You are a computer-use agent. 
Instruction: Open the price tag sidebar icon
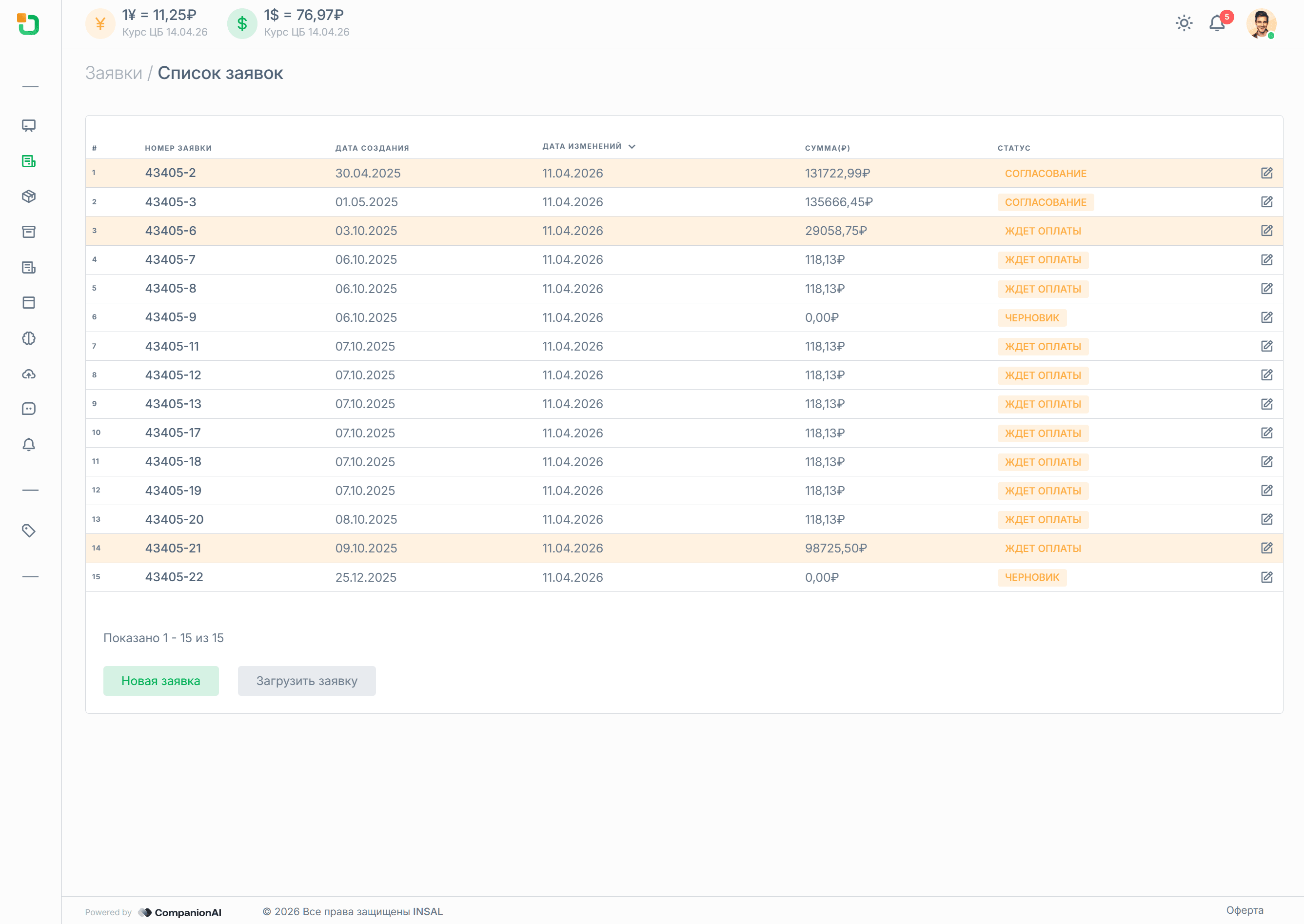tap(29, 531)
